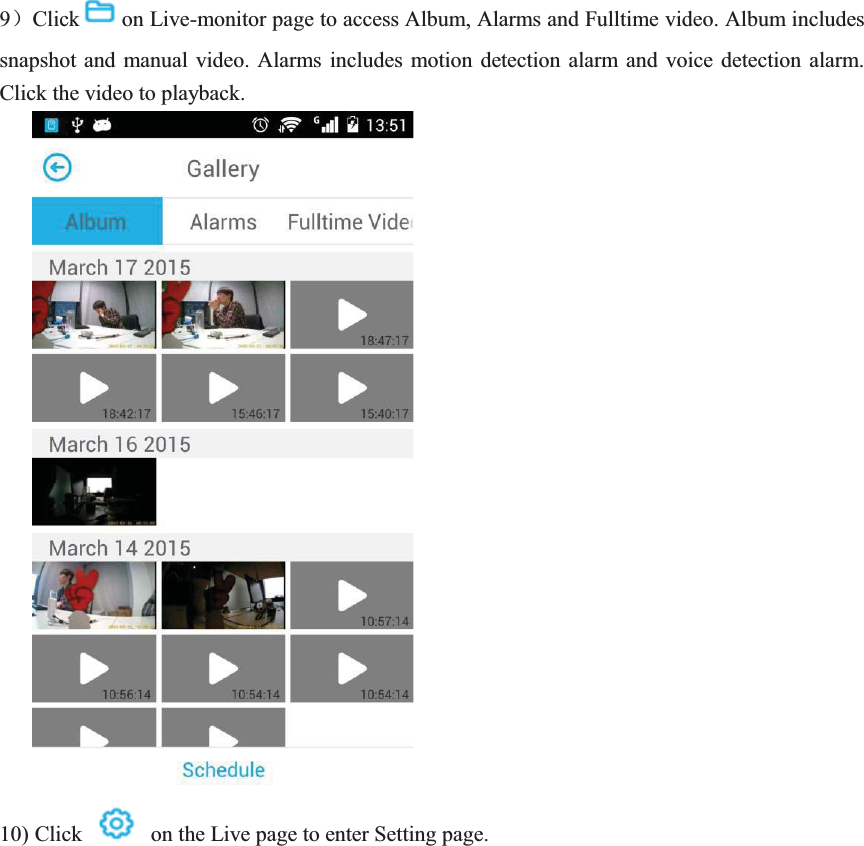Tap the back arrow on the Gallery page
This screenshot has width=864, height=846.
(x=57, y=168)
